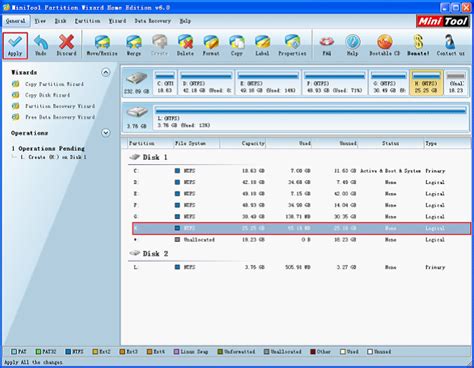Open the FAQ lifebuoy icon
The width and height of the screenshot is (474, 368).
tap(327, 42)
